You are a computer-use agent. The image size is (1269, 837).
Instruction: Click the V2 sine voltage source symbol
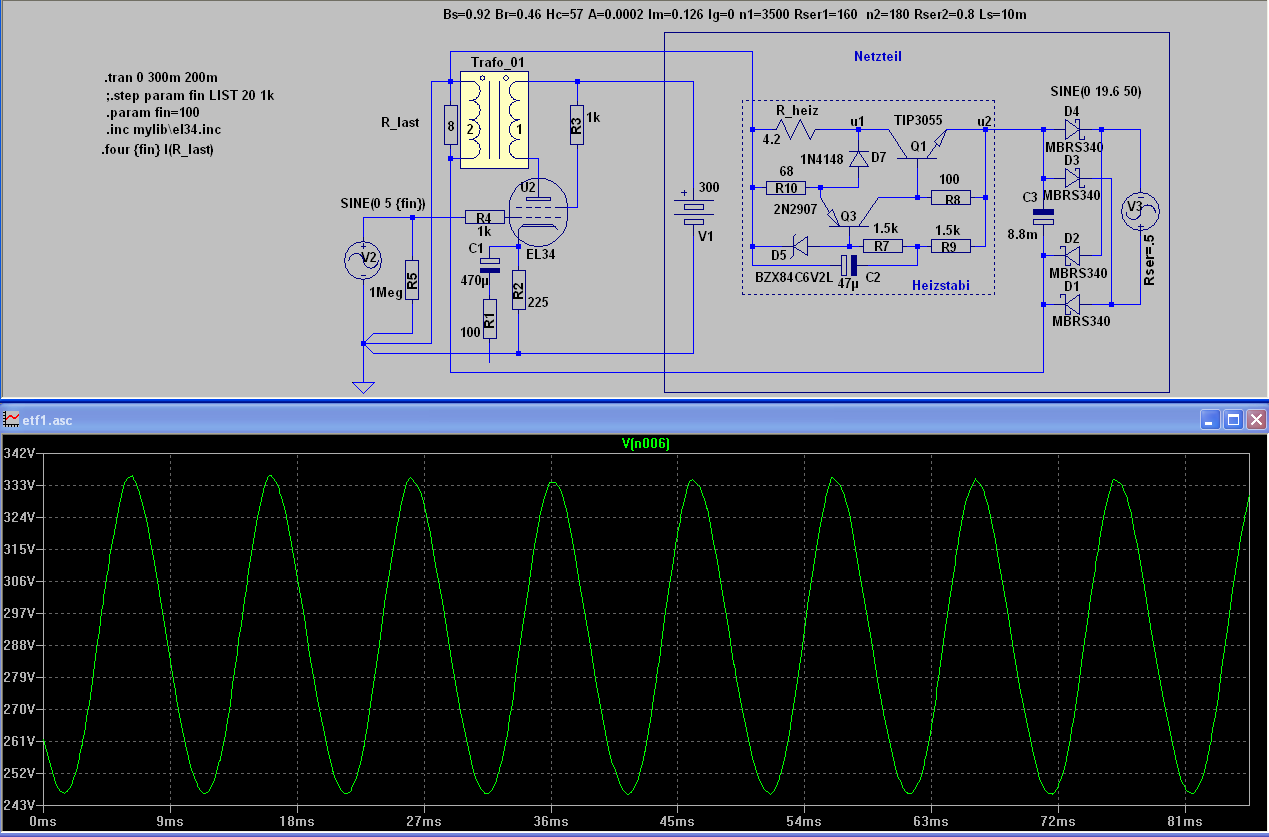[361, 261]
